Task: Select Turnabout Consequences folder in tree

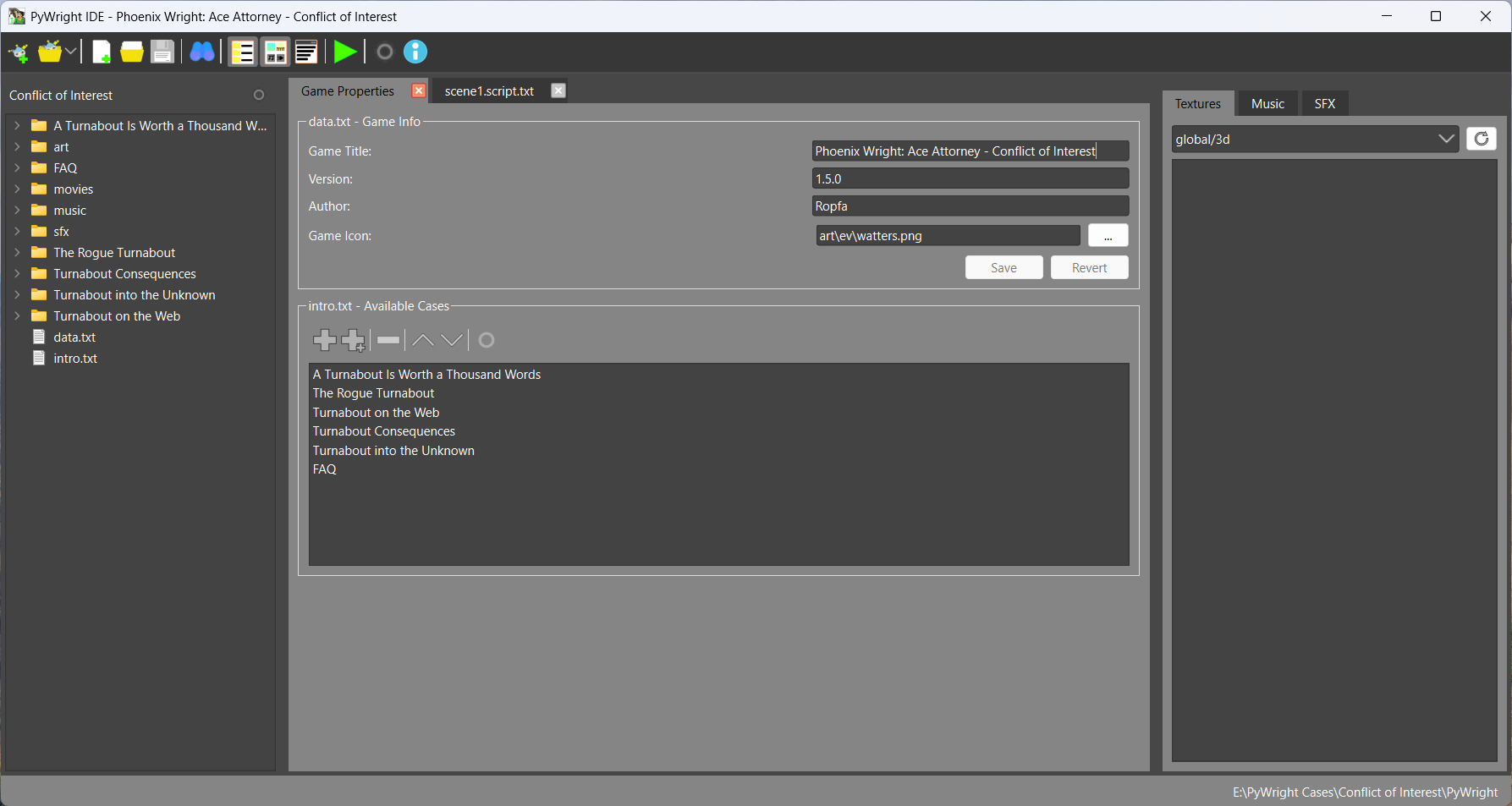Action: tap(124, 274)
